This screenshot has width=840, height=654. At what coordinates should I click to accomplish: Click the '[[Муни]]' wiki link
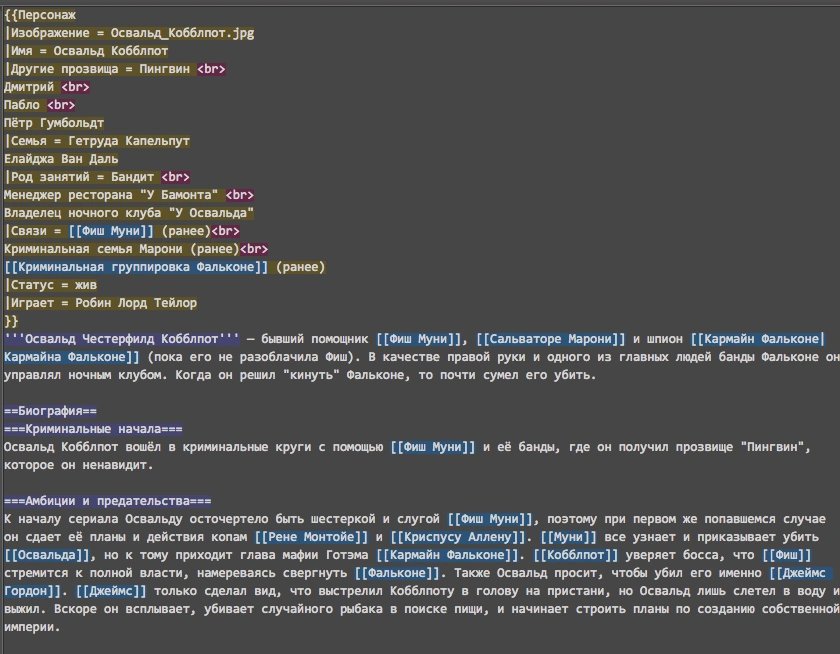point(568,537)
